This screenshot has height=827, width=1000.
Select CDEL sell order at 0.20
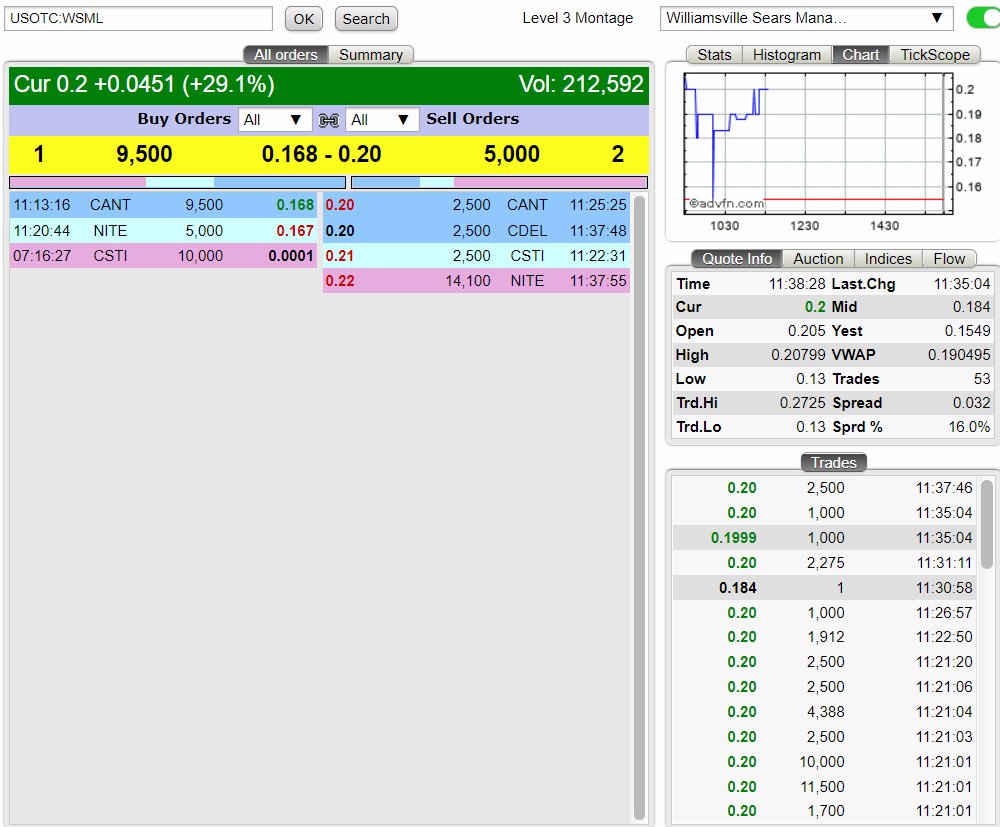click(476, 231)
